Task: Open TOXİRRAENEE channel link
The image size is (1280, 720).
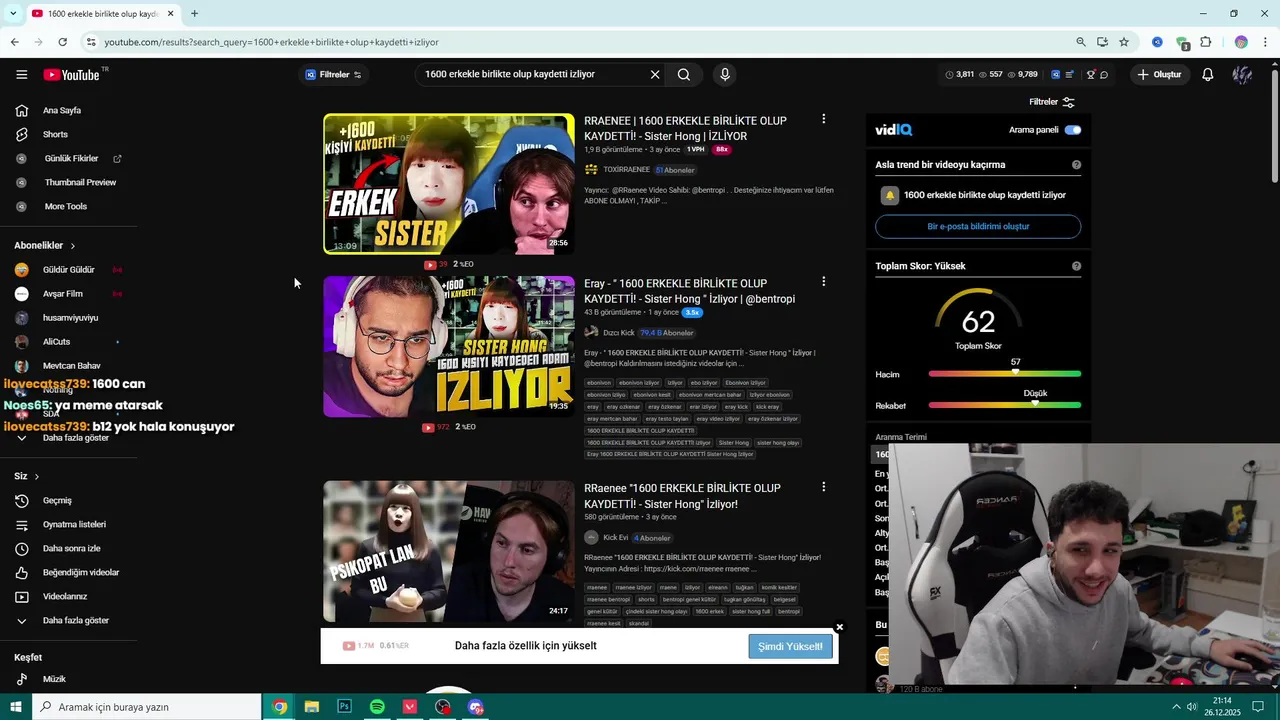Action: (626, 170)
